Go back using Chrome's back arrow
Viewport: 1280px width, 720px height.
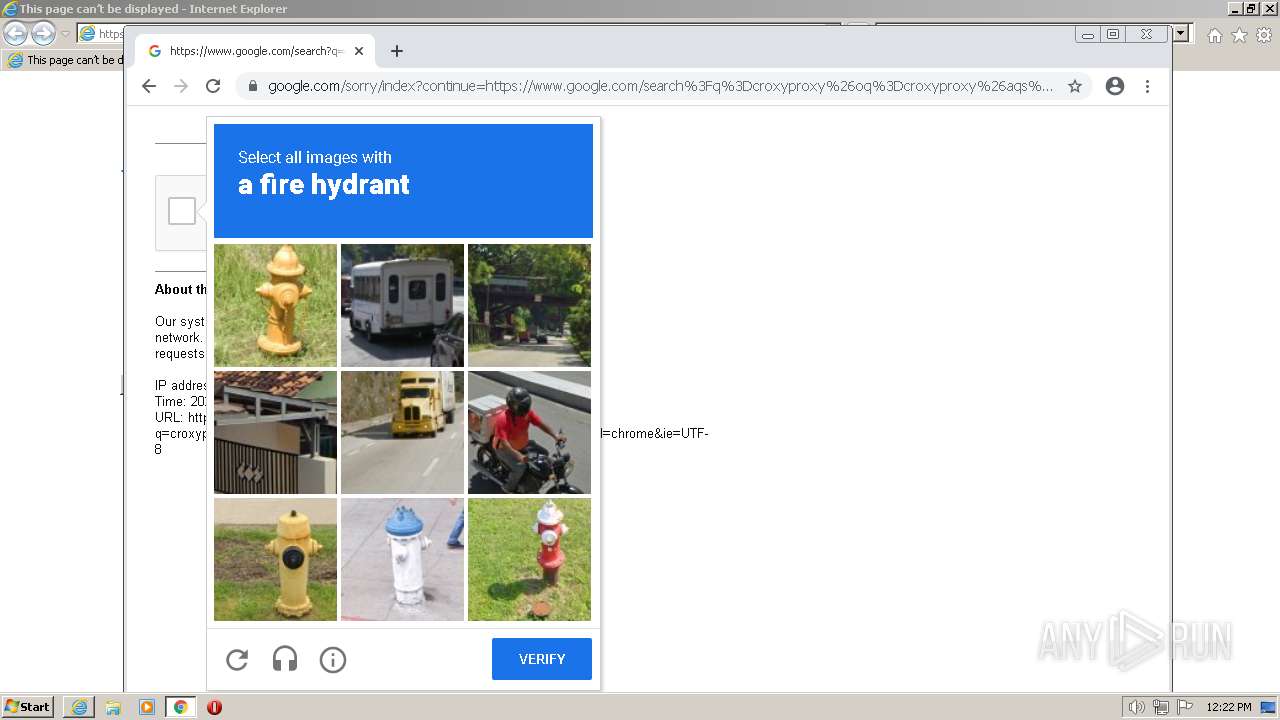[x=149, y=86]
